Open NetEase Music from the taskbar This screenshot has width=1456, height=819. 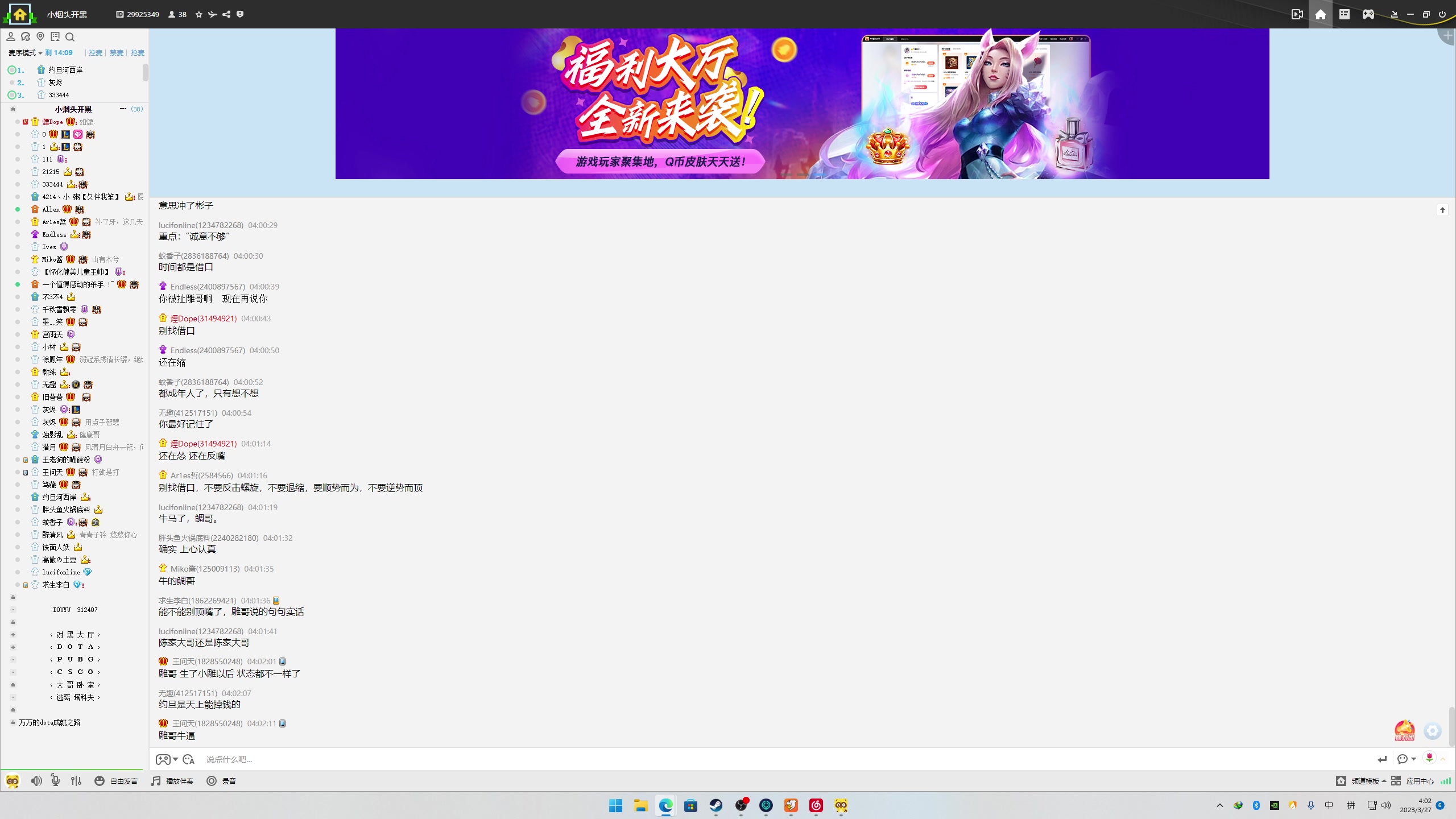click(816, 805)
